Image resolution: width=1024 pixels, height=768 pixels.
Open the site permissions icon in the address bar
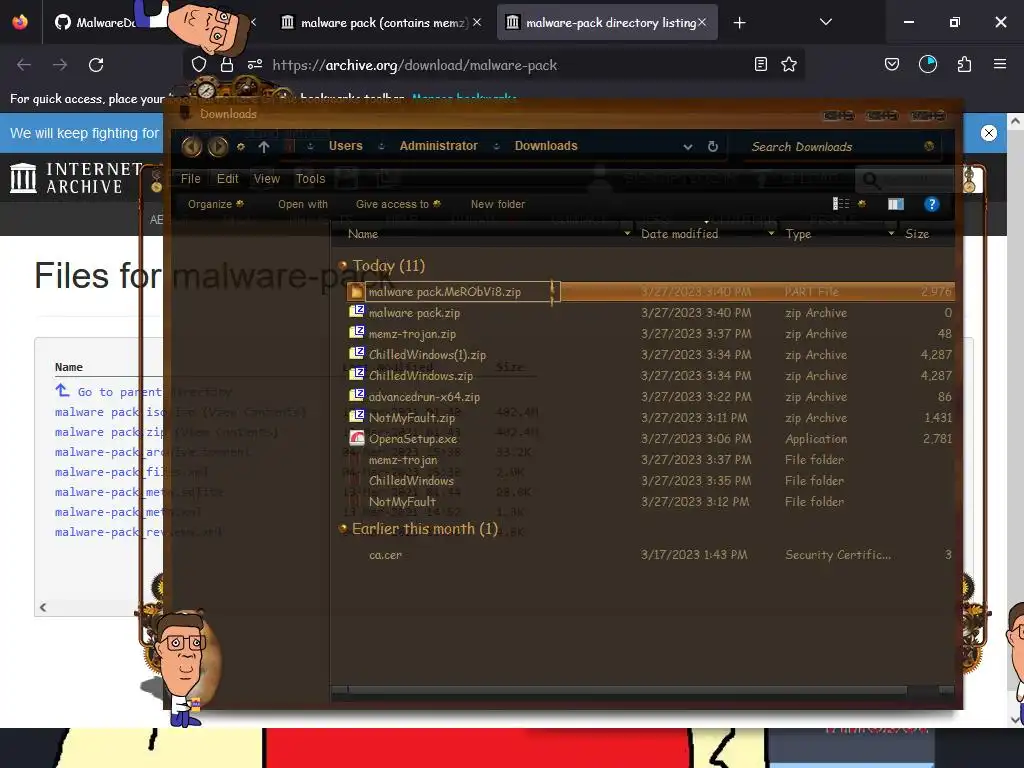click(x=255, y=65)
